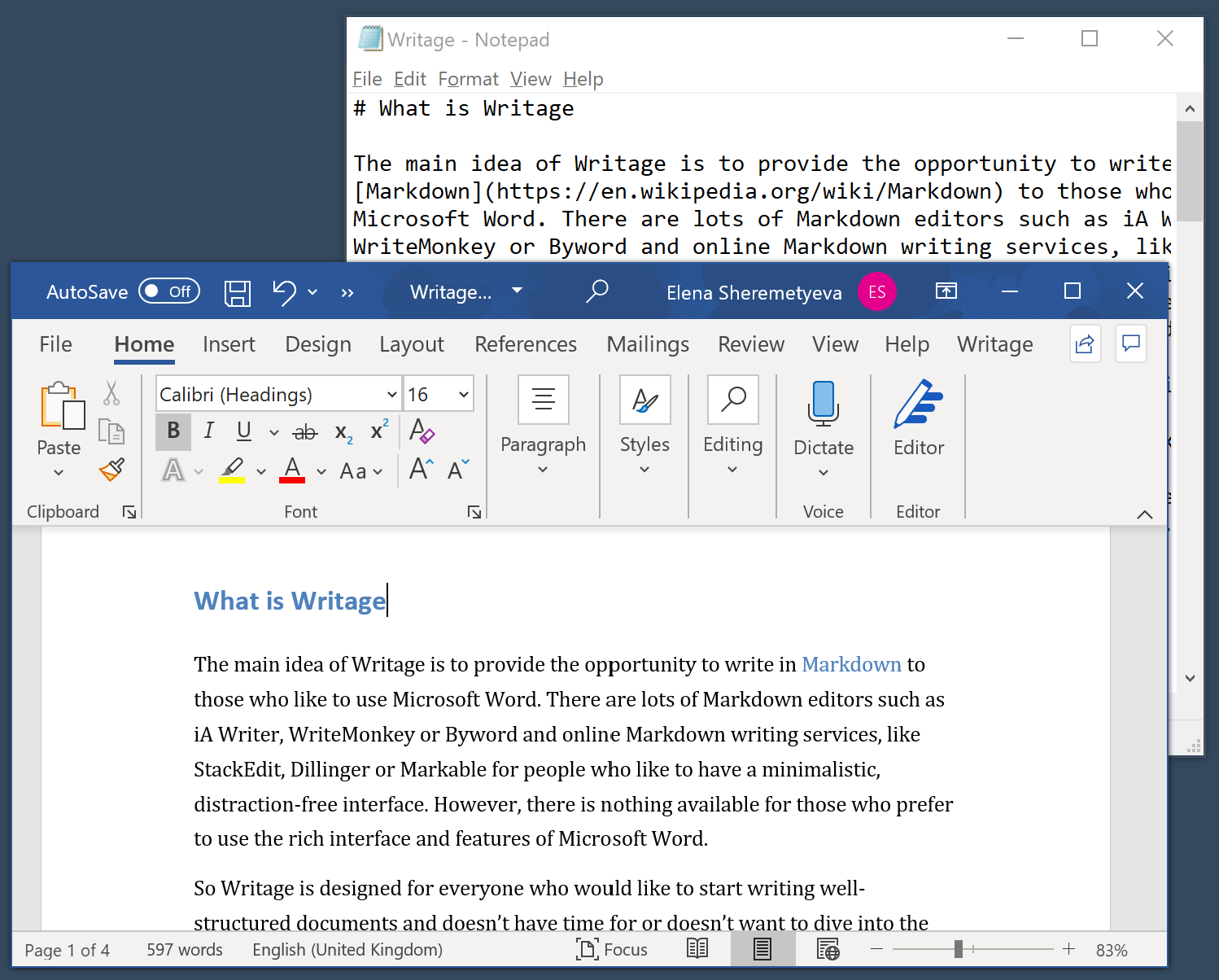1219x980 pixels.
Task: Open the Styles gallery icon
Action: tap(644, 400)
